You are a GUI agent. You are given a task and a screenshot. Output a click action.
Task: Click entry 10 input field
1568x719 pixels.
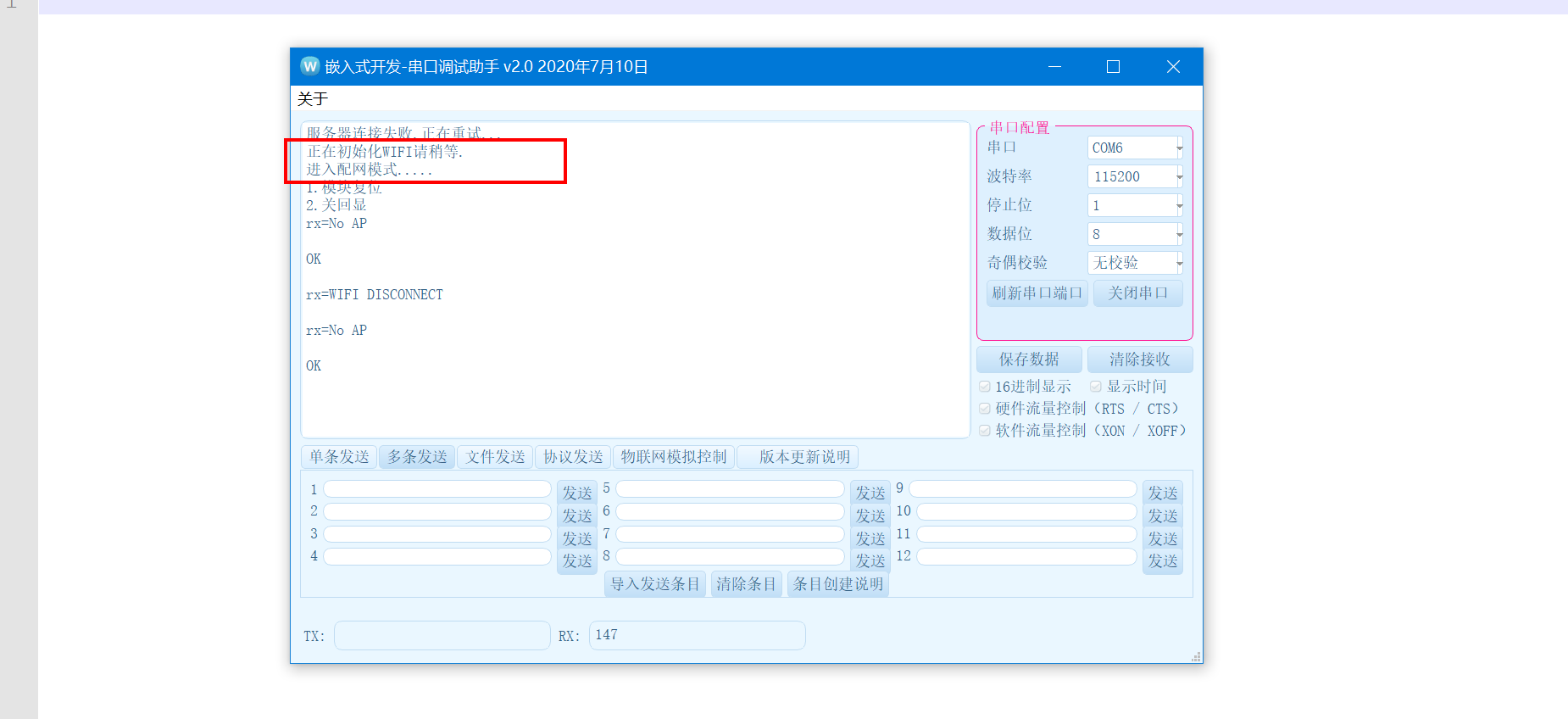pyautogui.click(x=1026, y=511)
